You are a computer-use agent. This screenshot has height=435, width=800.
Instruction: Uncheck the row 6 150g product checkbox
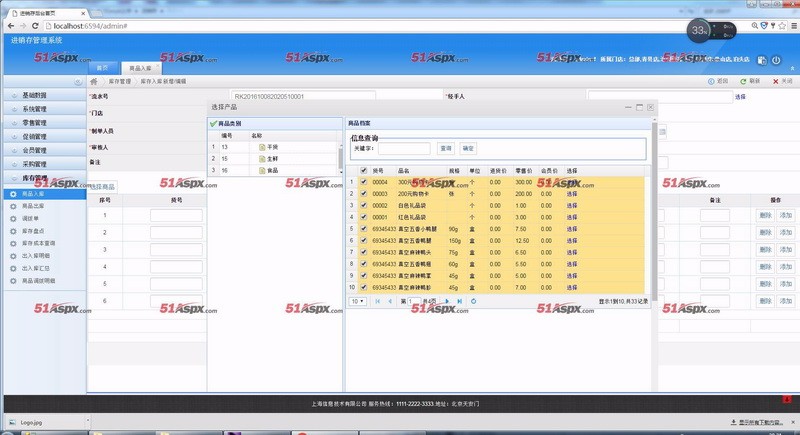click(363, 240)
